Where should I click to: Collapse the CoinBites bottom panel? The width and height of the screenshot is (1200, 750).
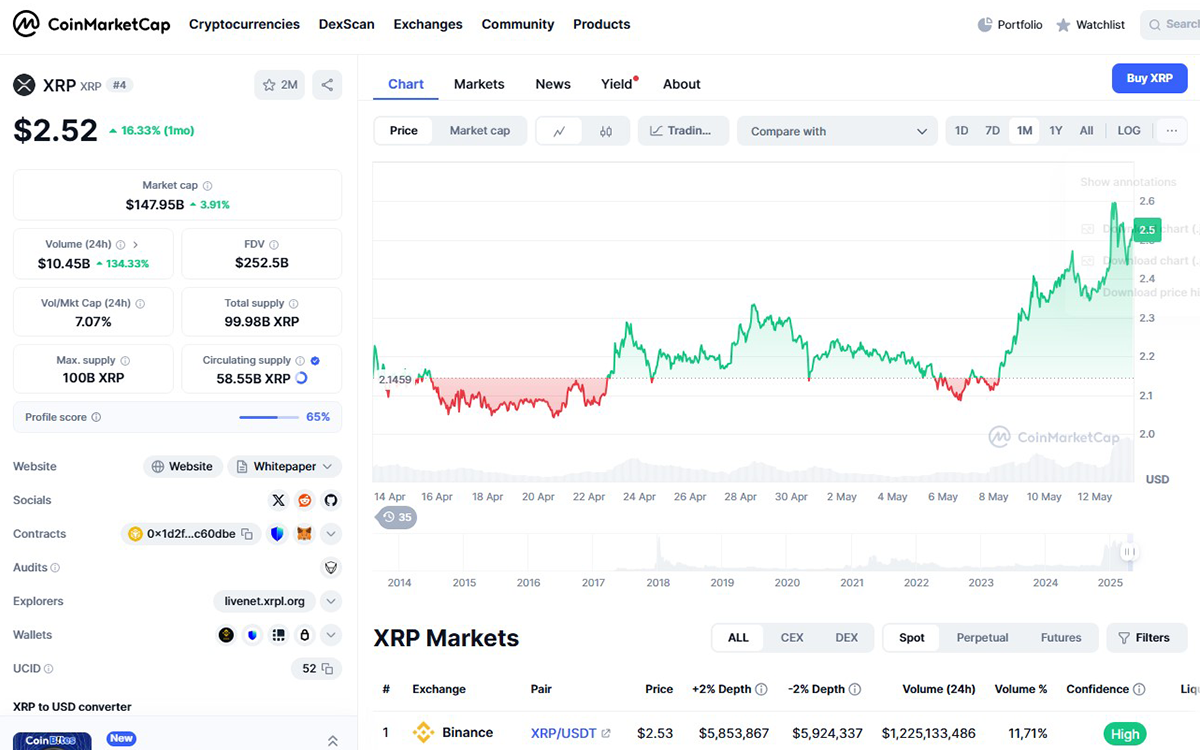tap(332, 741)
